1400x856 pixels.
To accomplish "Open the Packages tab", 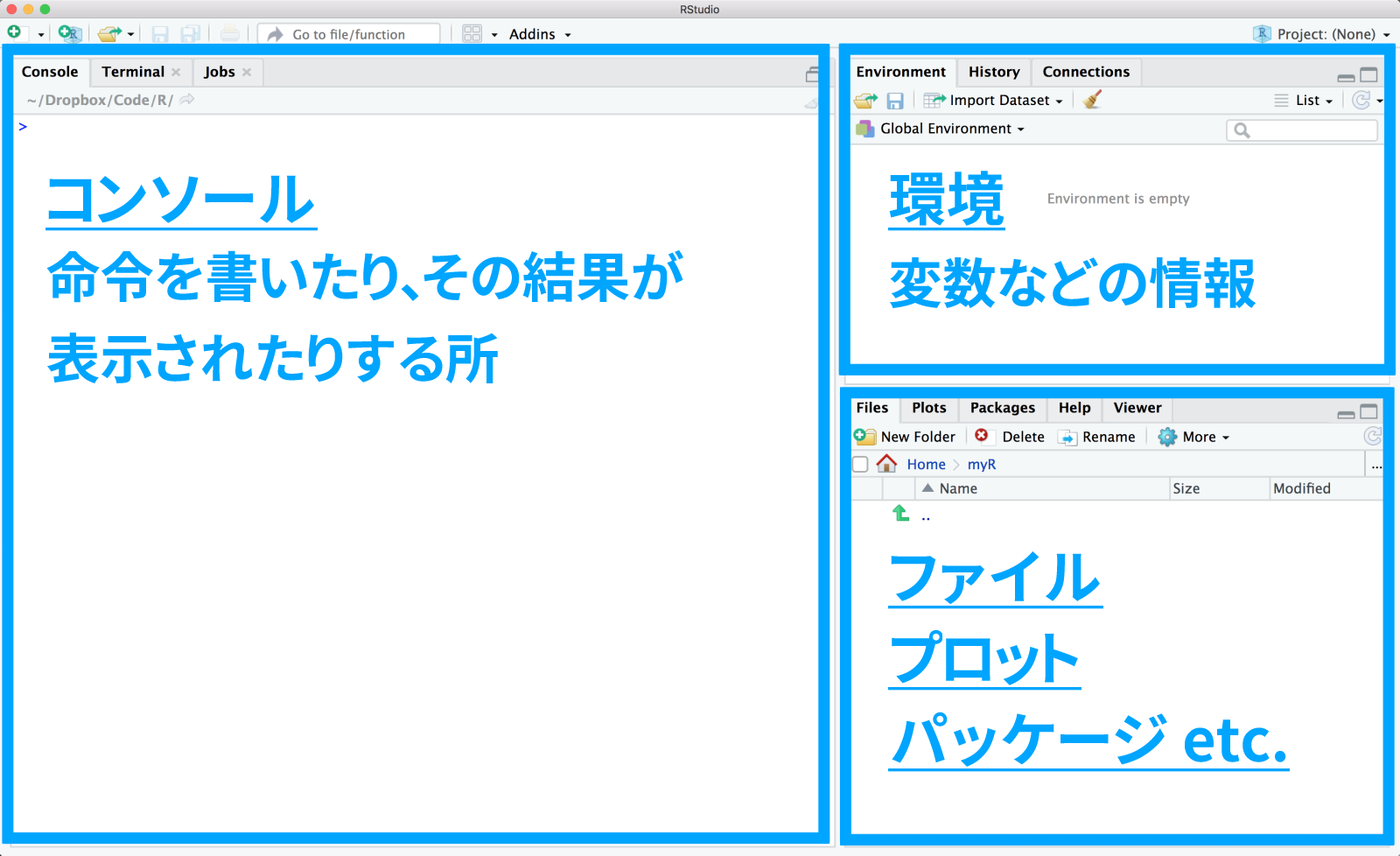I will click(x=1002, y=408).
